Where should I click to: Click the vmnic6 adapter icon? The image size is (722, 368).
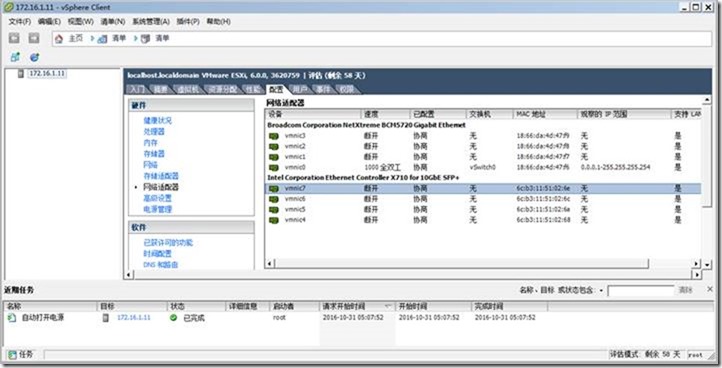[274, 199]
